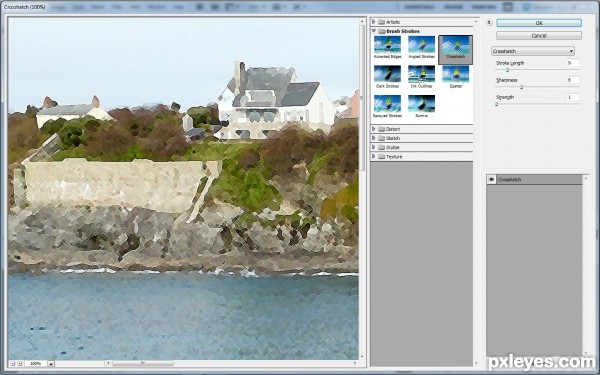Select the Spatter filter thumbnail
The image size is (600, 375).
(x=455, y=74)
